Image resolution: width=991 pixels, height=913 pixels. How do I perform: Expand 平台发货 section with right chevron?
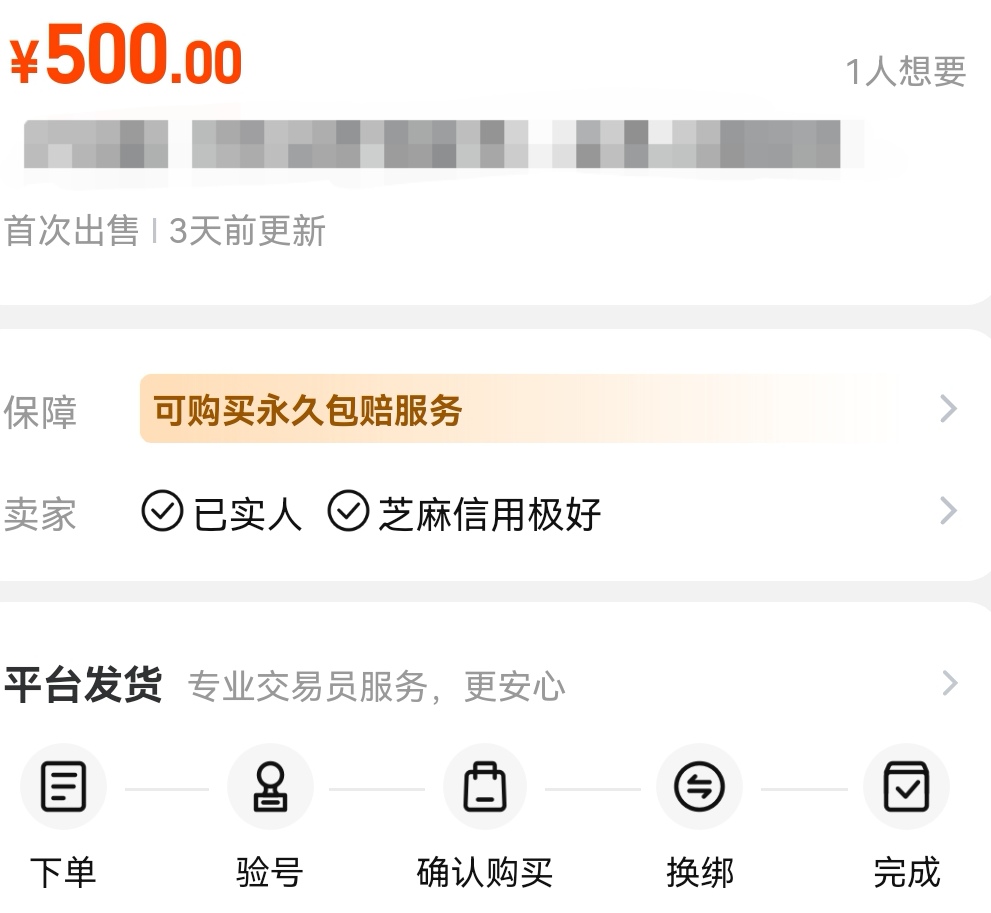pos(948,684)
